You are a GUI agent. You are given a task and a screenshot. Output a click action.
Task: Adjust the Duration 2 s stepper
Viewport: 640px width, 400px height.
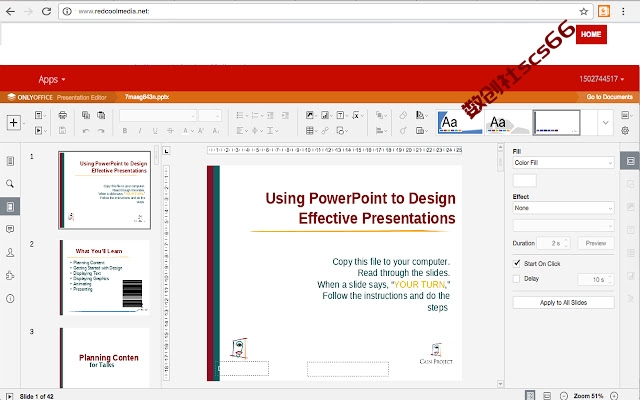point(566,243)
